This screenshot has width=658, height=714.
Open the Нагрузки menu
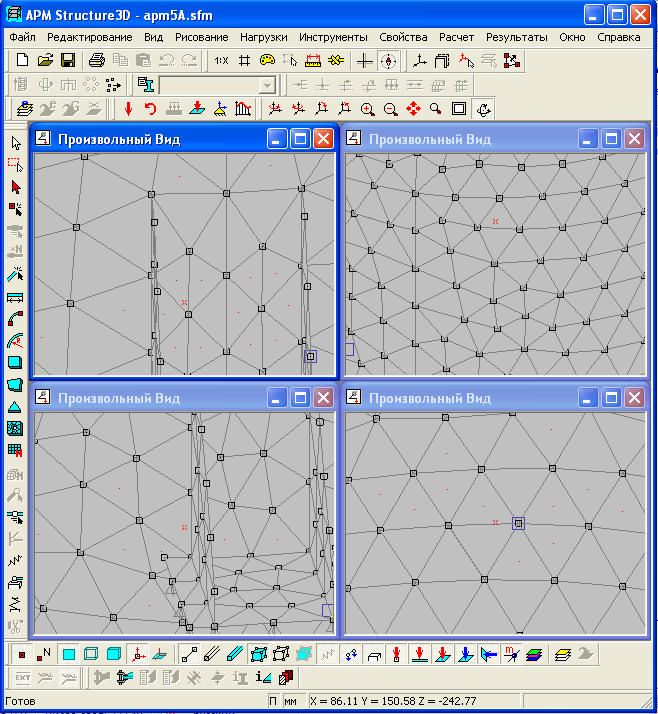pyautogui.click(x=263, y=37)
